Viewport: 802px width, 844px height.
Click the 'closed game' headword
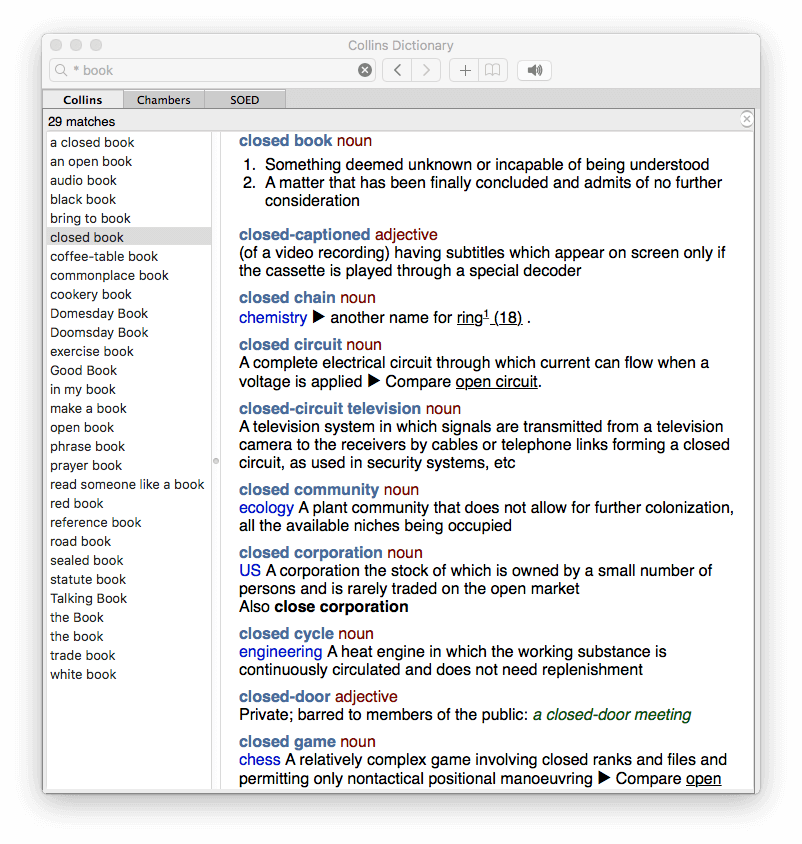tap(287, 742)
